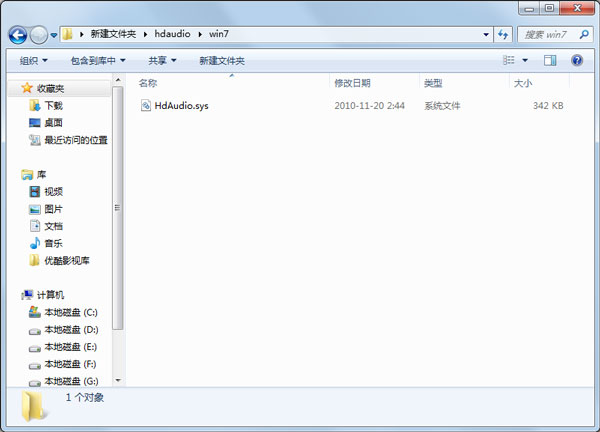Click the magnifier search icon
The image size is (600, 432).
[x=584, y=34]
